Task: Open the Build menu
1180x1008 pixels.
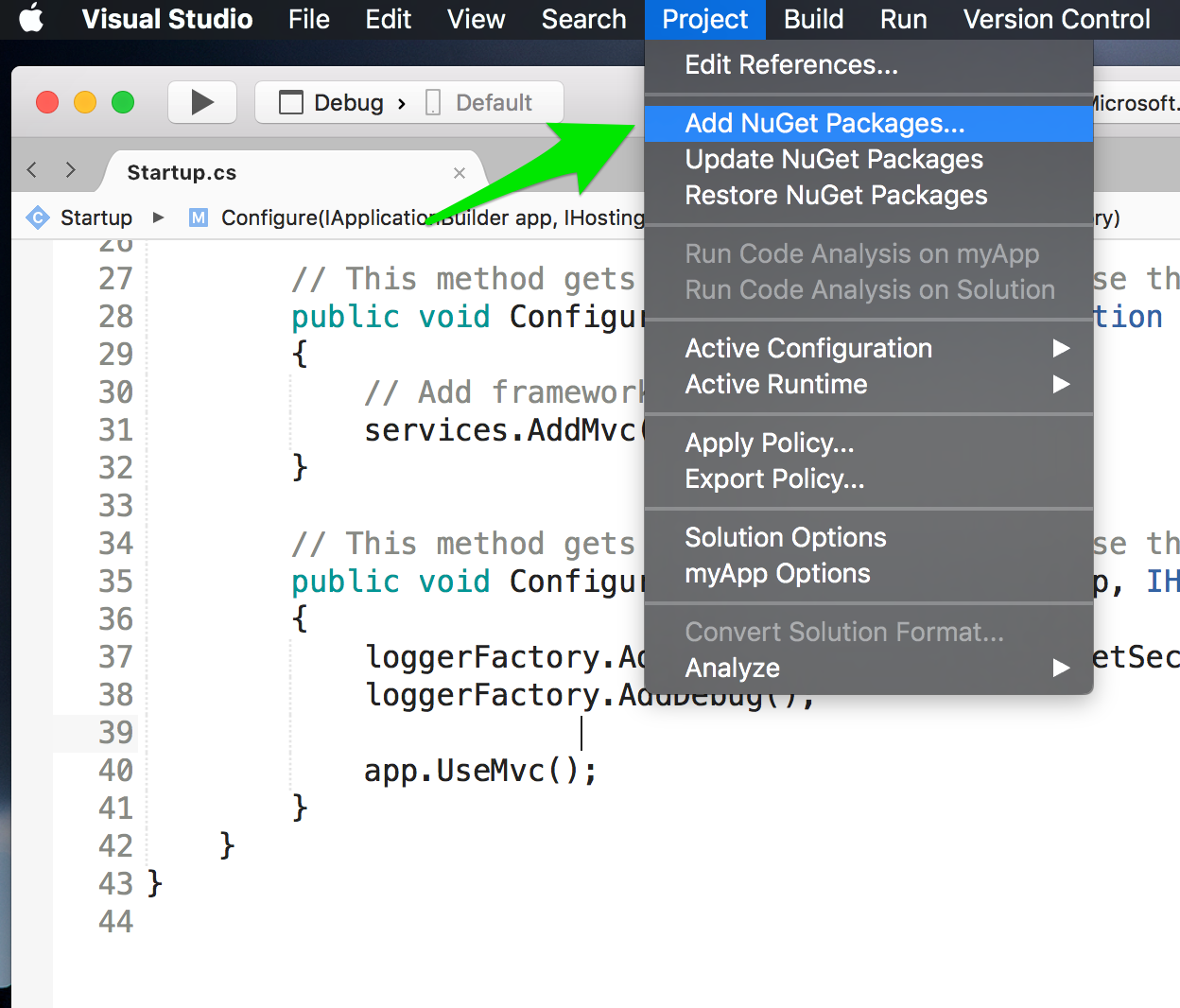Action: pyautogui.click(x=814, y=19)
